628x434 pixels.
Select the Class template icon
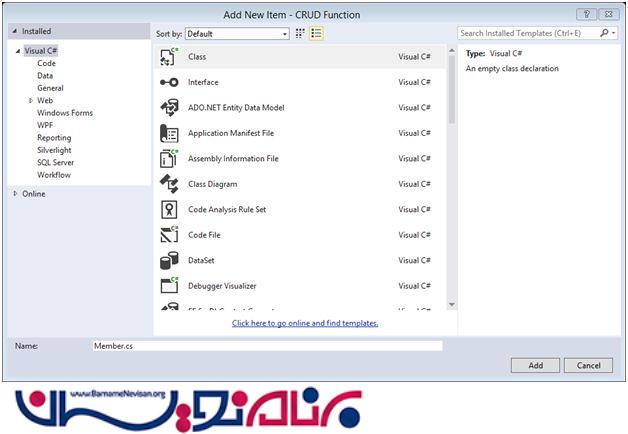(169, 58)
